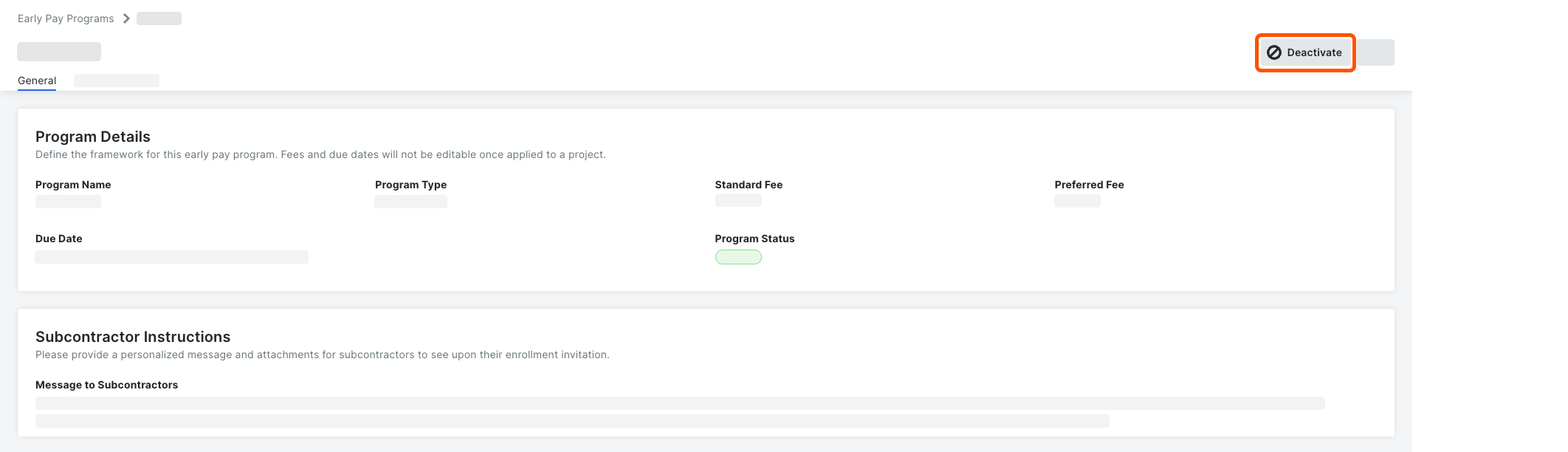Click the Subcontractor Instructions heading
This screenshot has height=452, width=1568.
coord(133,337)
